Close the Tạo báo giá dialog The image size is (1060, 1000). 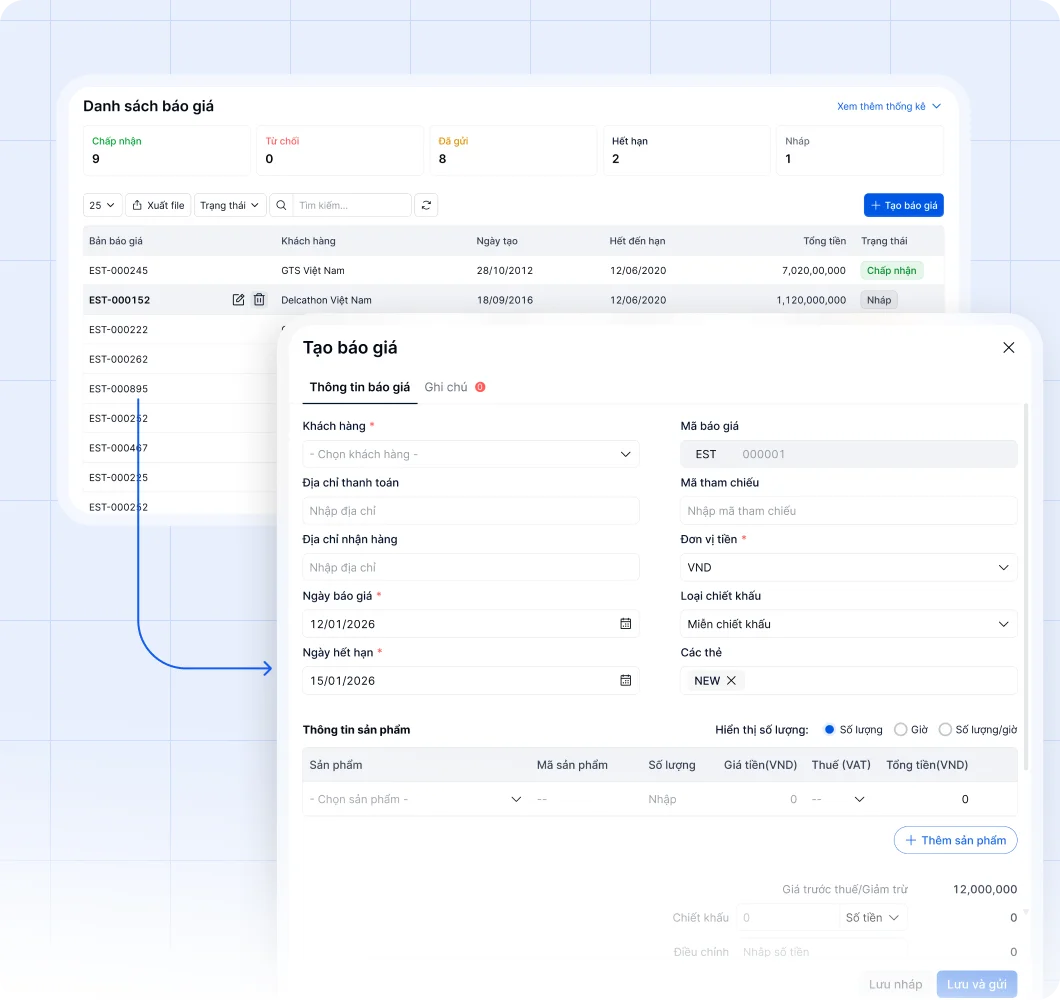coord(1008,348)
